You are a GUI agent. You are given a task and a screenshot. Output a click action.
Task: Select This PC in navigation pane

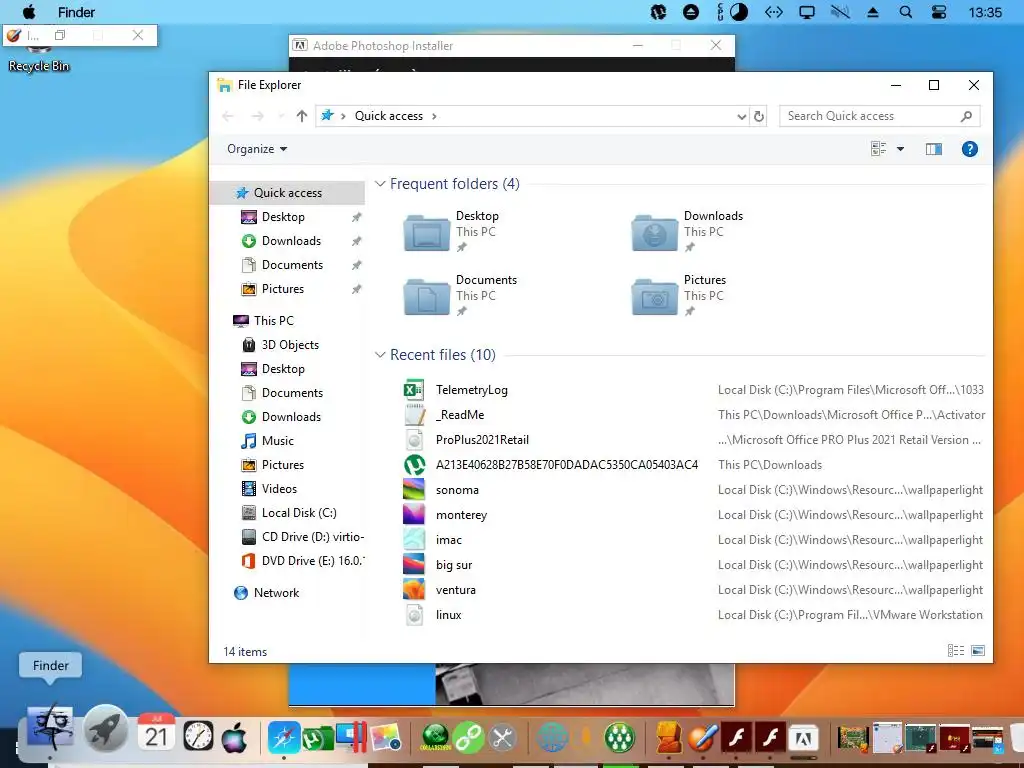[x=274, y=321]
